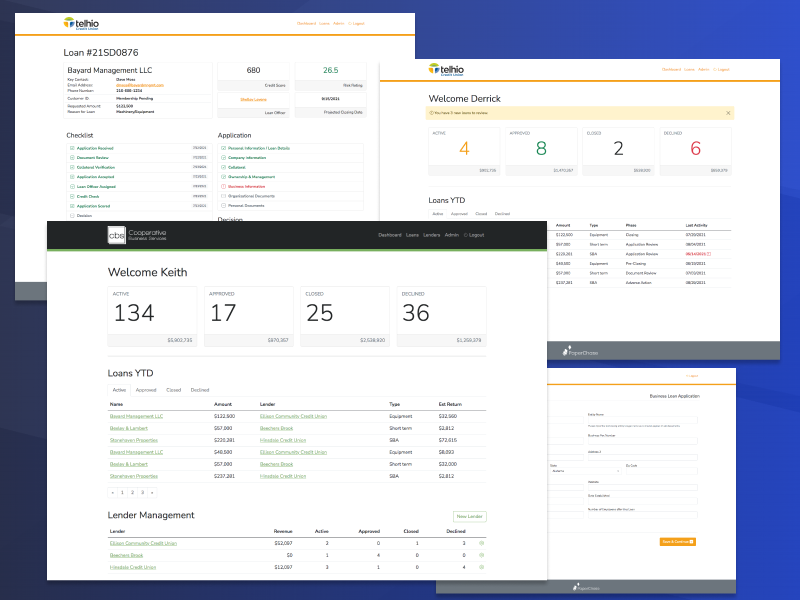Click Logout in the CBS navigation bar
This screenshot has width=800, height=600.
pos(474,235)
